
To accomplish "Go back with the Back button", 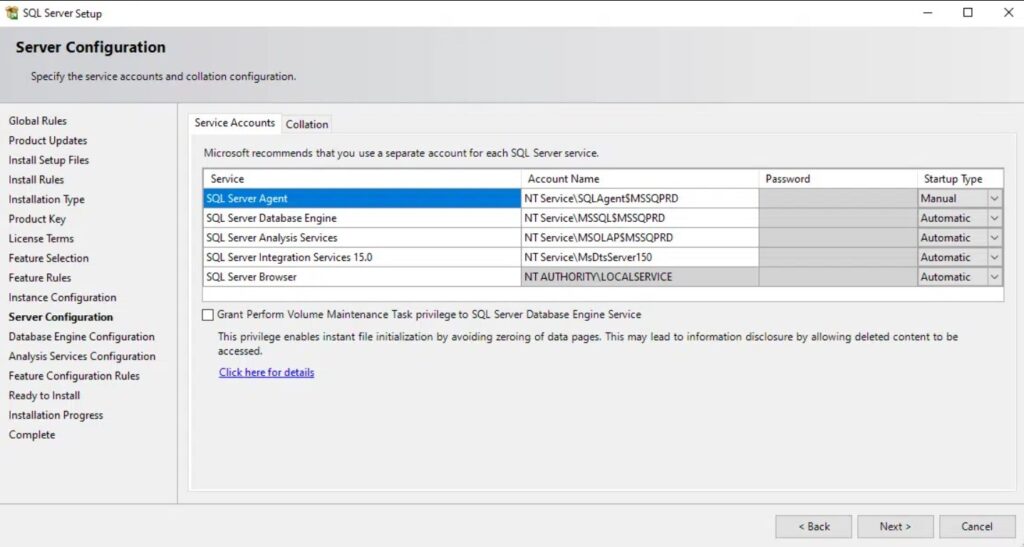I will click(814, 526).
